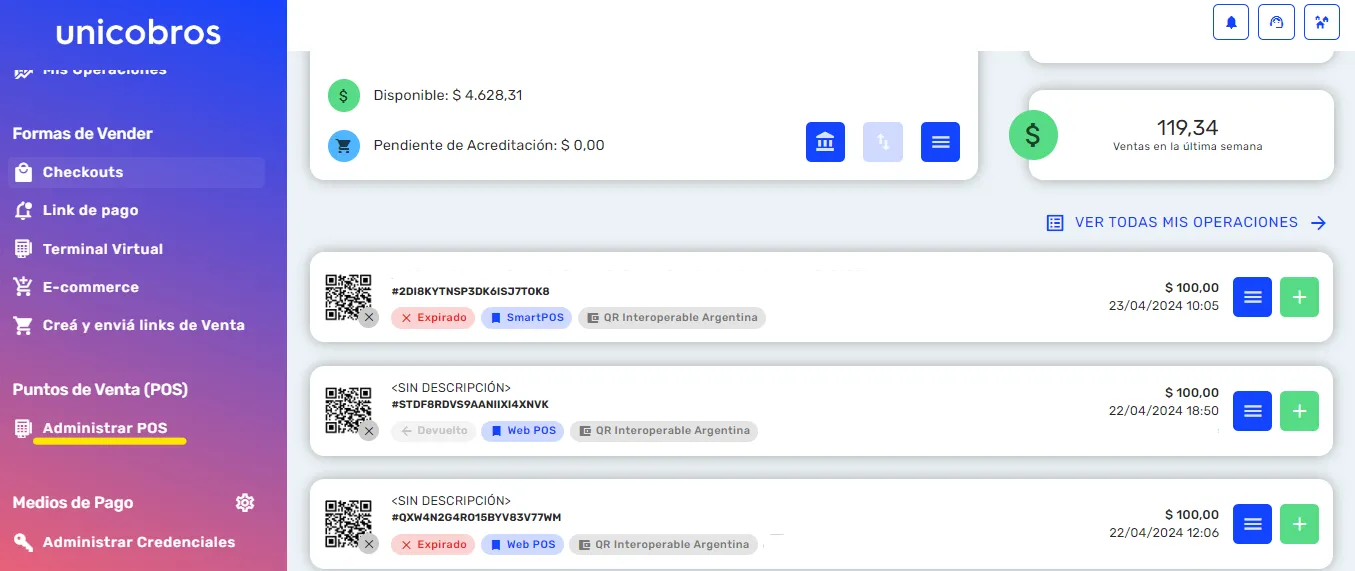Click Ventas en la última semana label
Screen dimensions: 1355x571
pyautogui.click(x=1187, y=146)
